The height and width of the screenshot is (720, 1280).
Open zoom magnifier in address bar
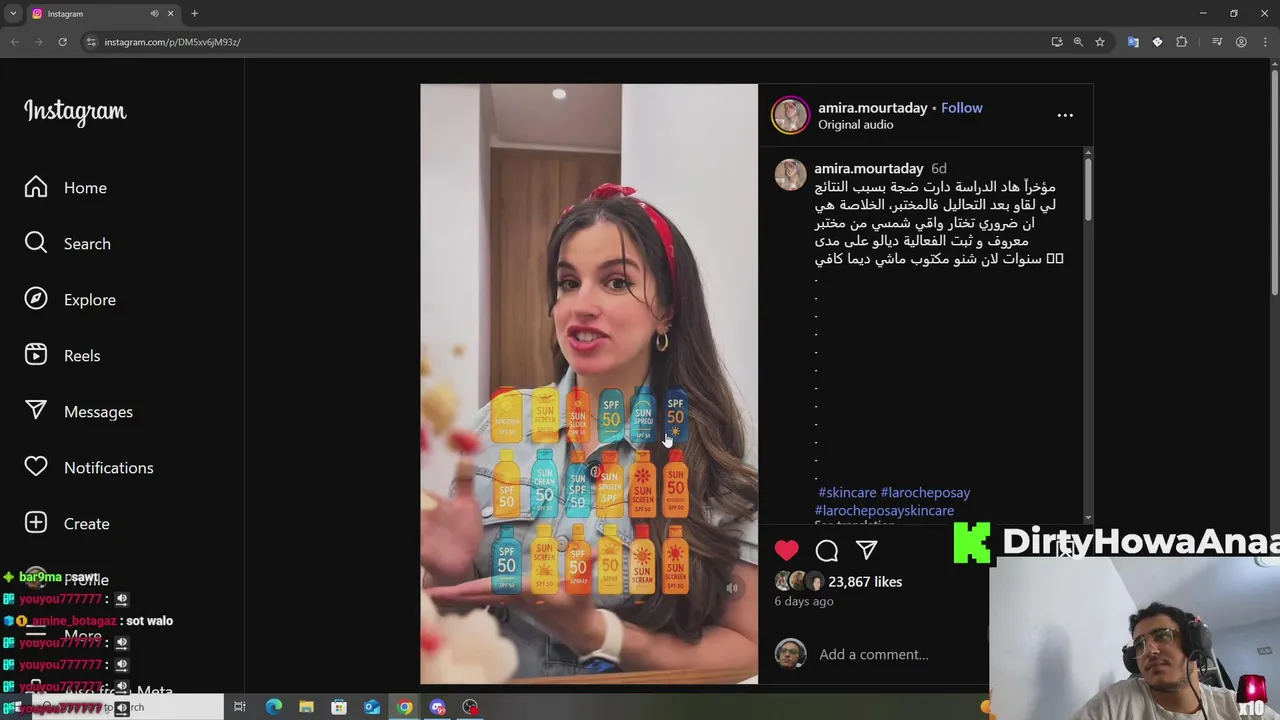1078,42
